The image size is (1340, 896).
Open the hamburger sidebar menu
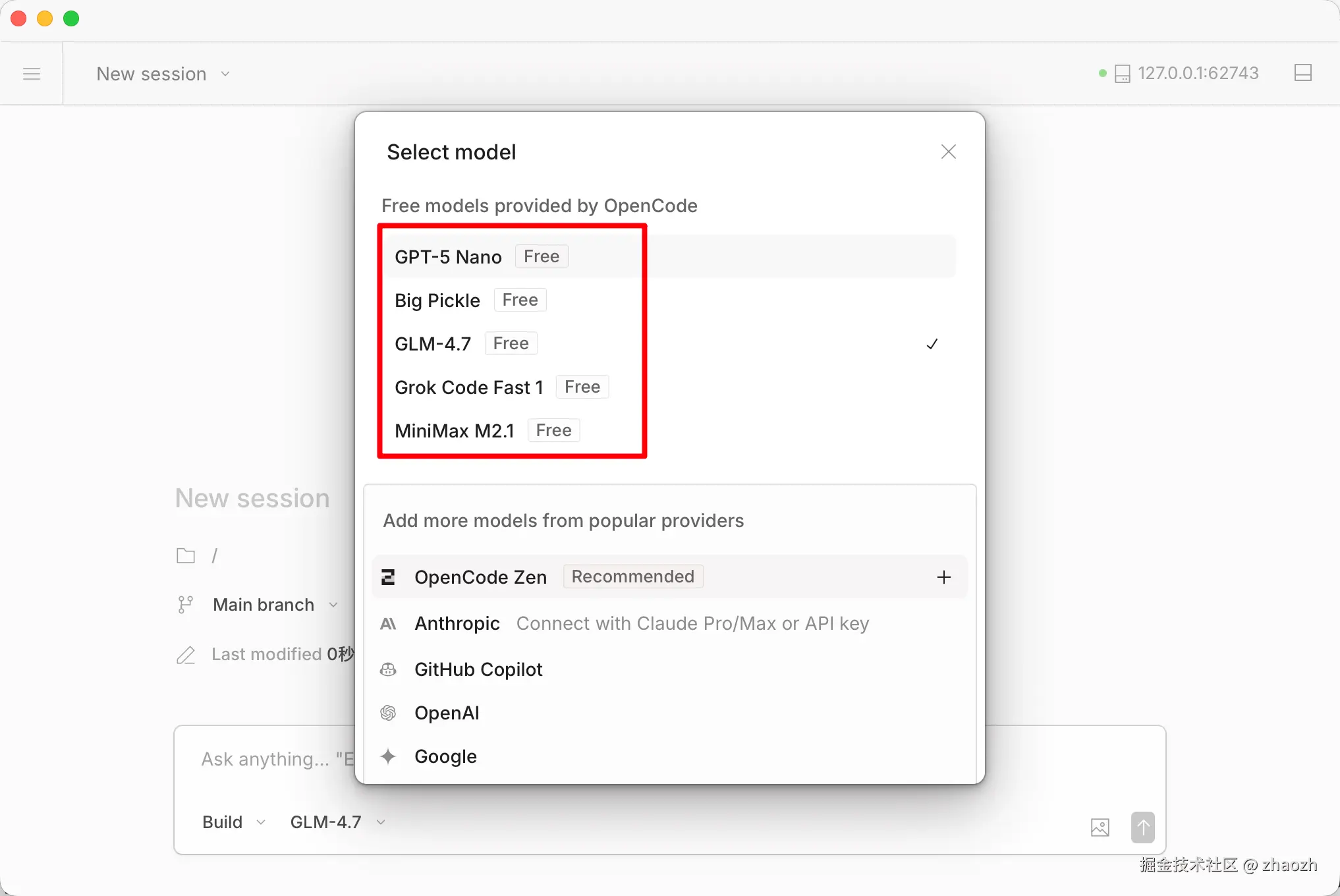[32, 74]
